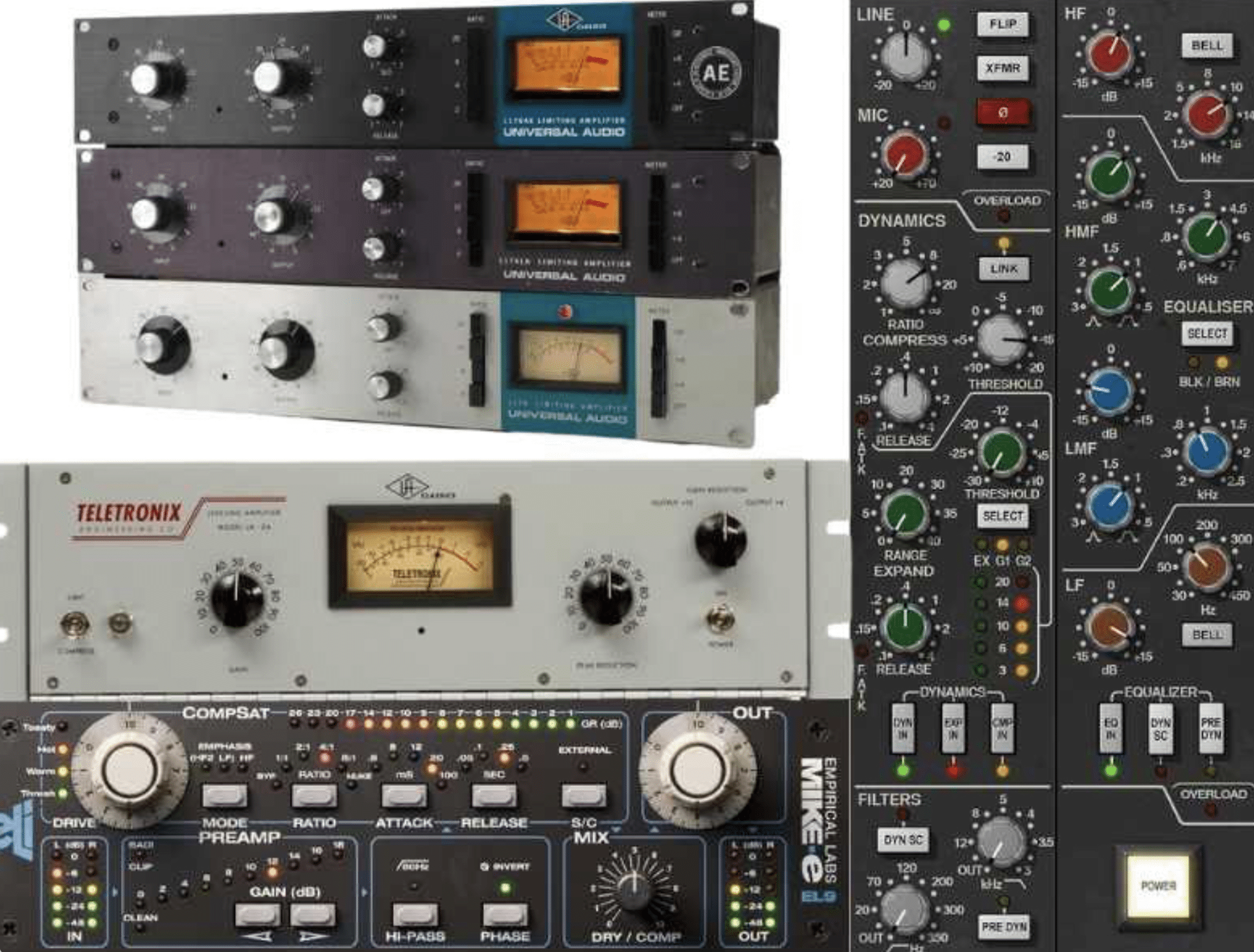Toggle the HI-PASS button
The image size is (1254, 952).
click(415, 915)
